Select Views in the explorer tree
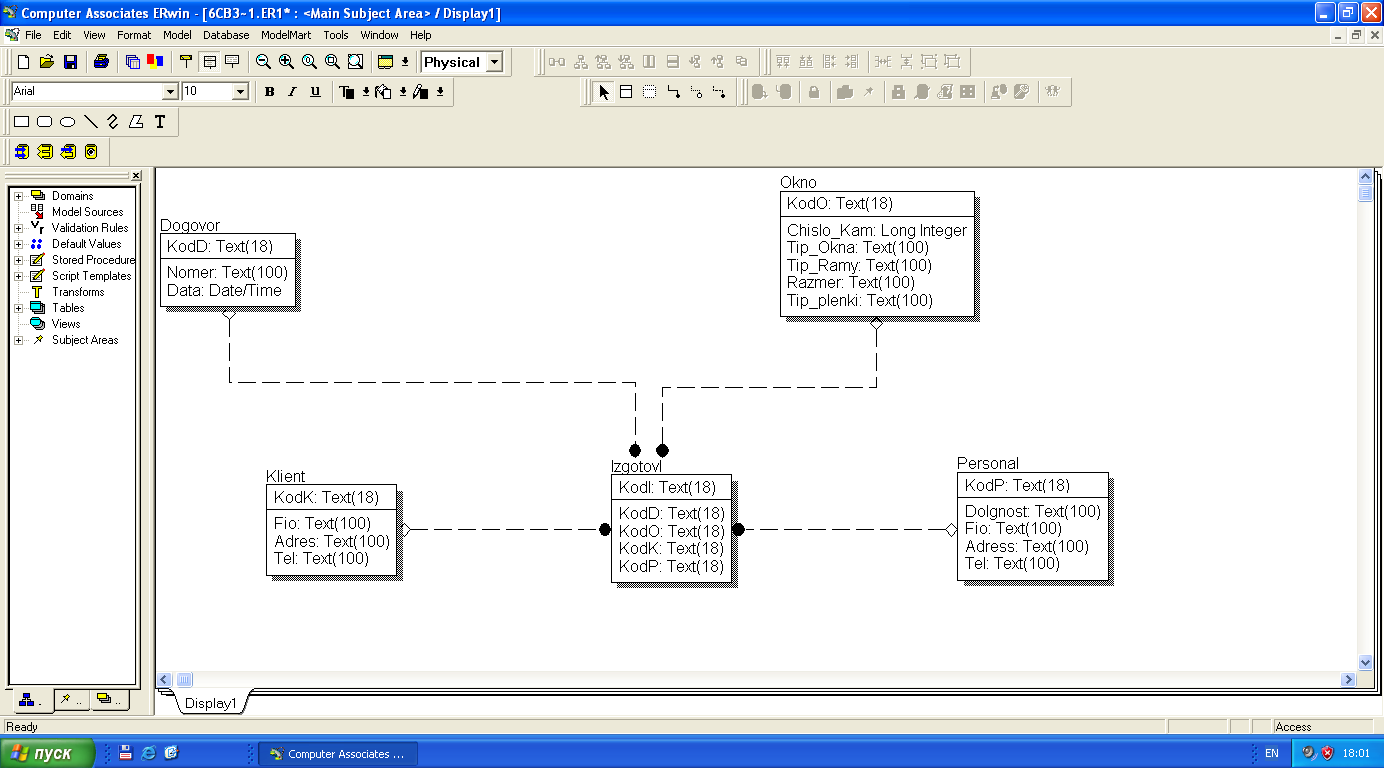Viewport: 1384px width, 768px height. [x=66, y=324]
